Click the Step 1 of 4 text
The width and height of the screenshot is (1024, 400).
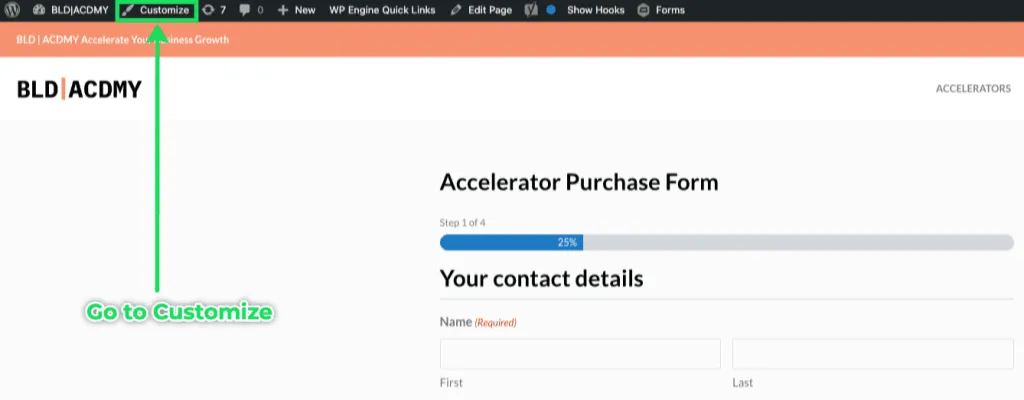pos(462,223)
